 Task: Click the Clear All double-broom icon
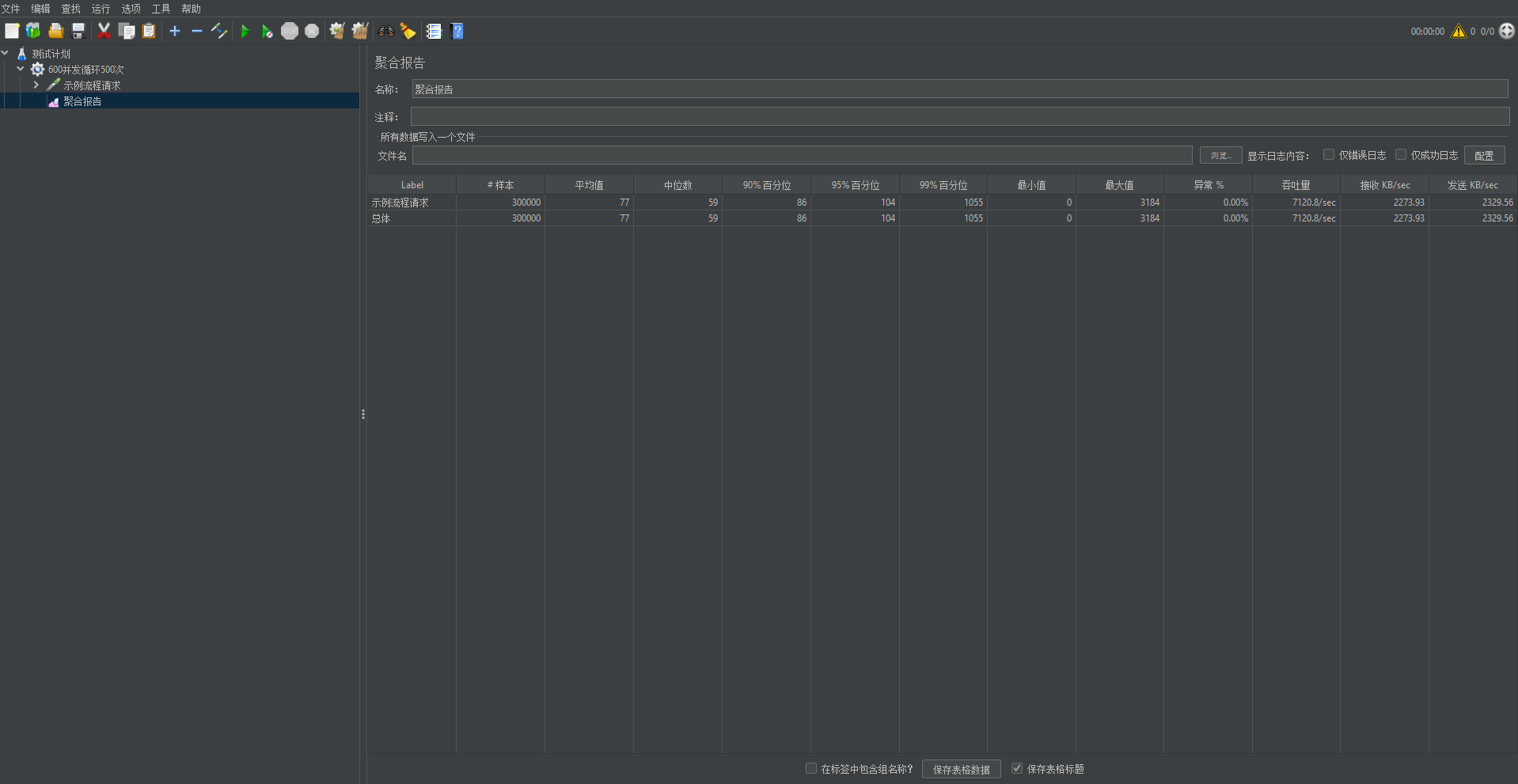(x=360, y=32)
